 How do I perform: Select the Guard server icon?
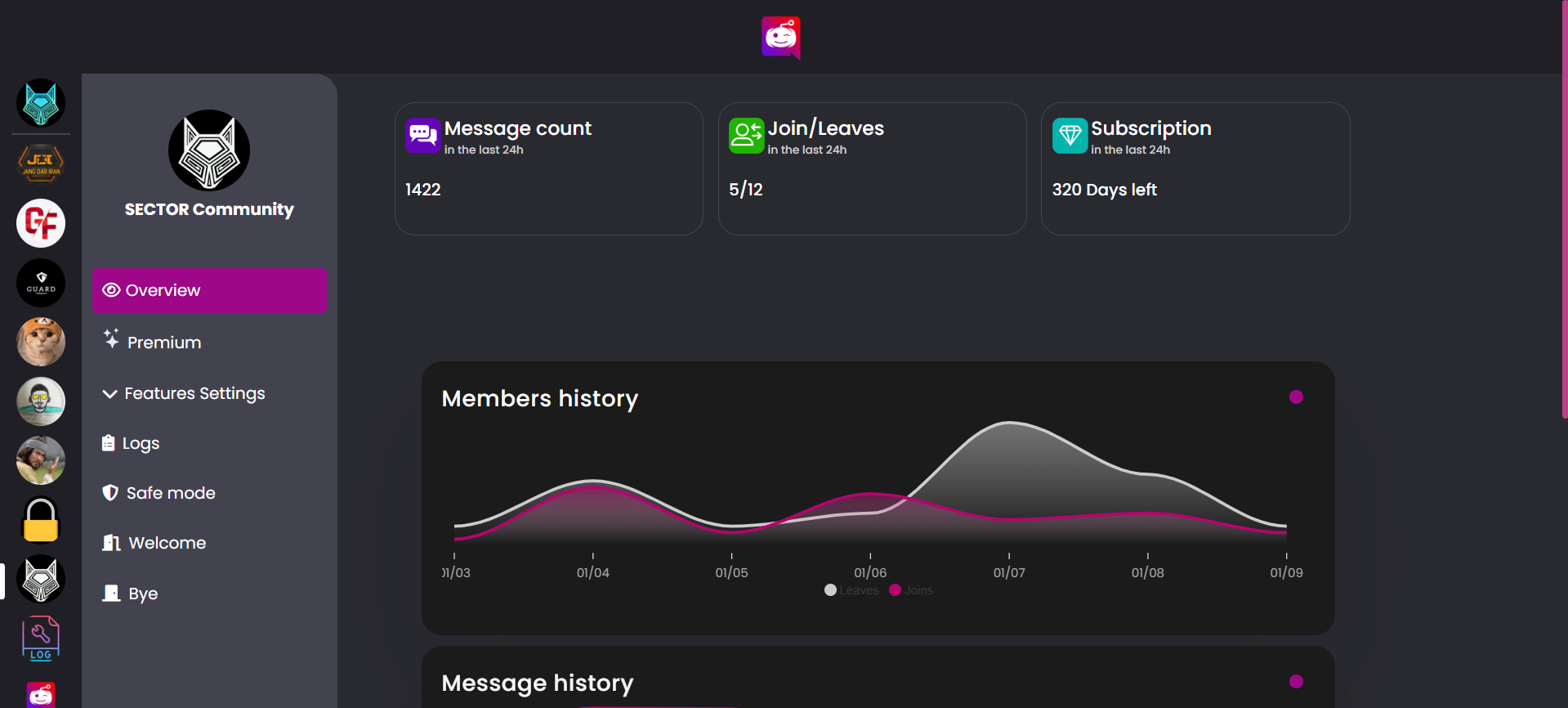pos(41,283)
